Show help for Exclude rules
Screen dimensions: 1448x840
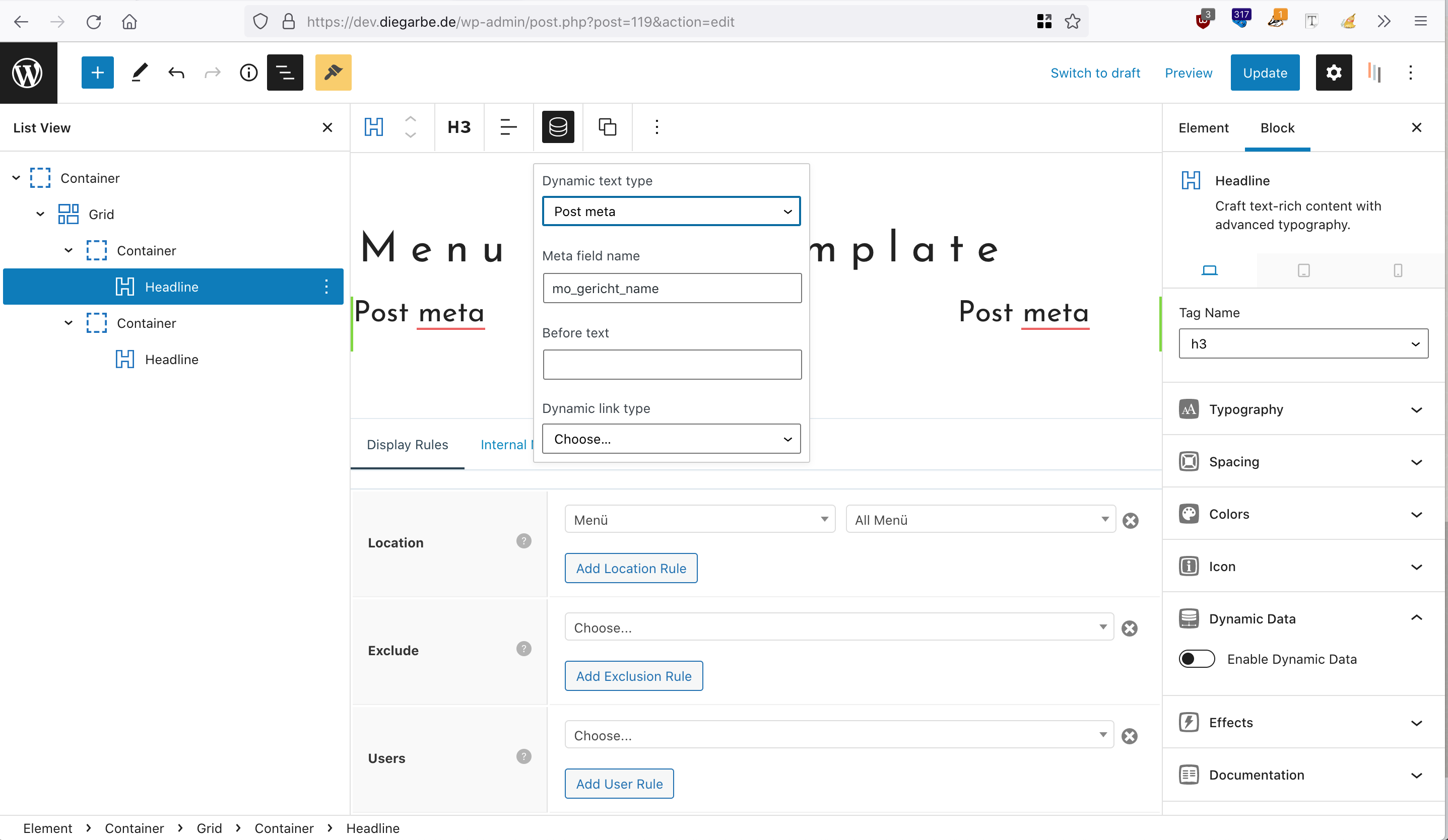[523, 649]
